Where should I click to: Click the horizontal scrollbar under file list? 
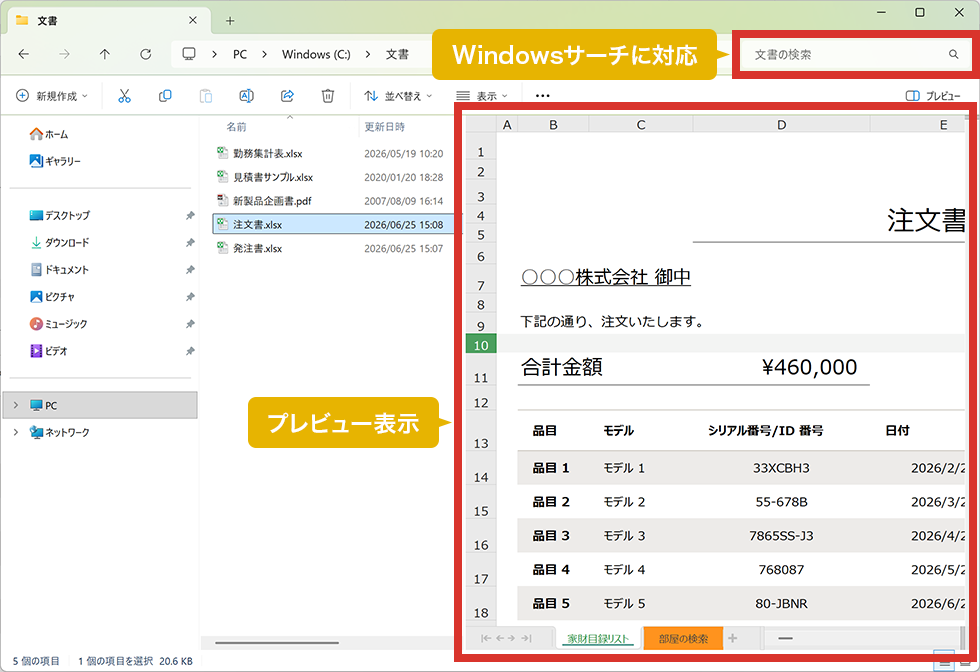tap(277, 642)
